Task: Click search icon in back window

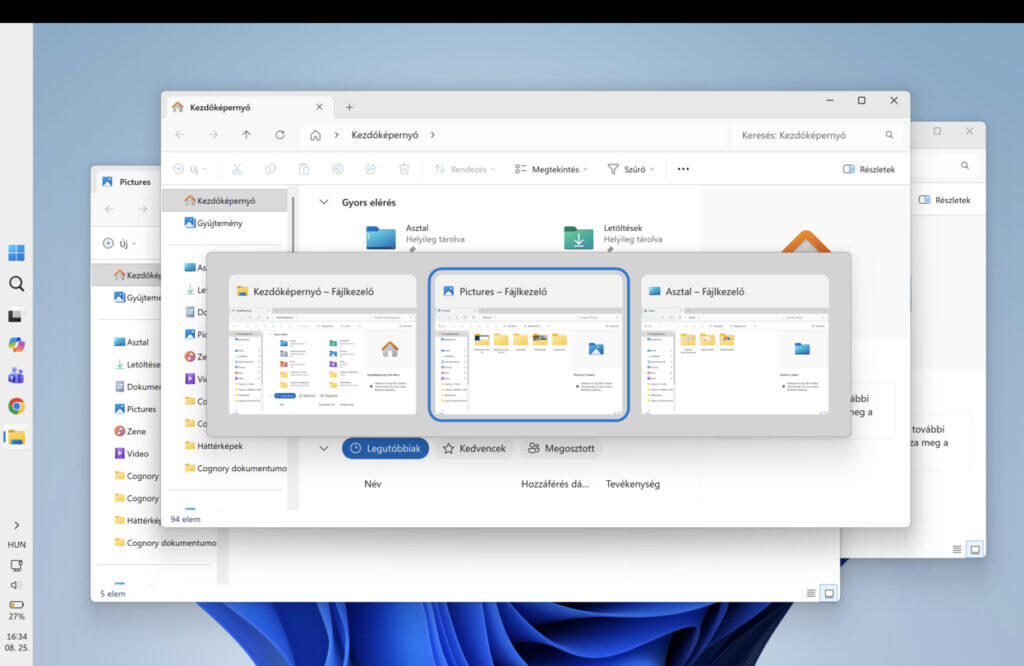Action: pos(965,166)
